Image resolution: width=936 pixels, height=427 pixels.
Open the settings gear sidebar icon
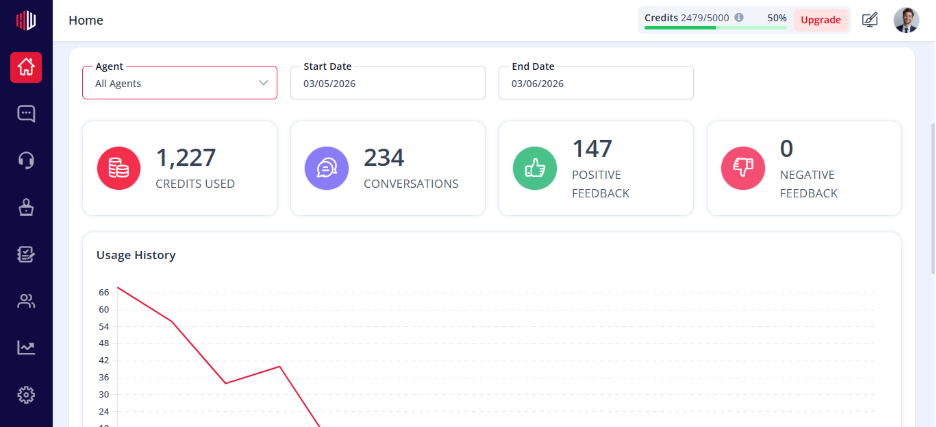coord(26,395)
